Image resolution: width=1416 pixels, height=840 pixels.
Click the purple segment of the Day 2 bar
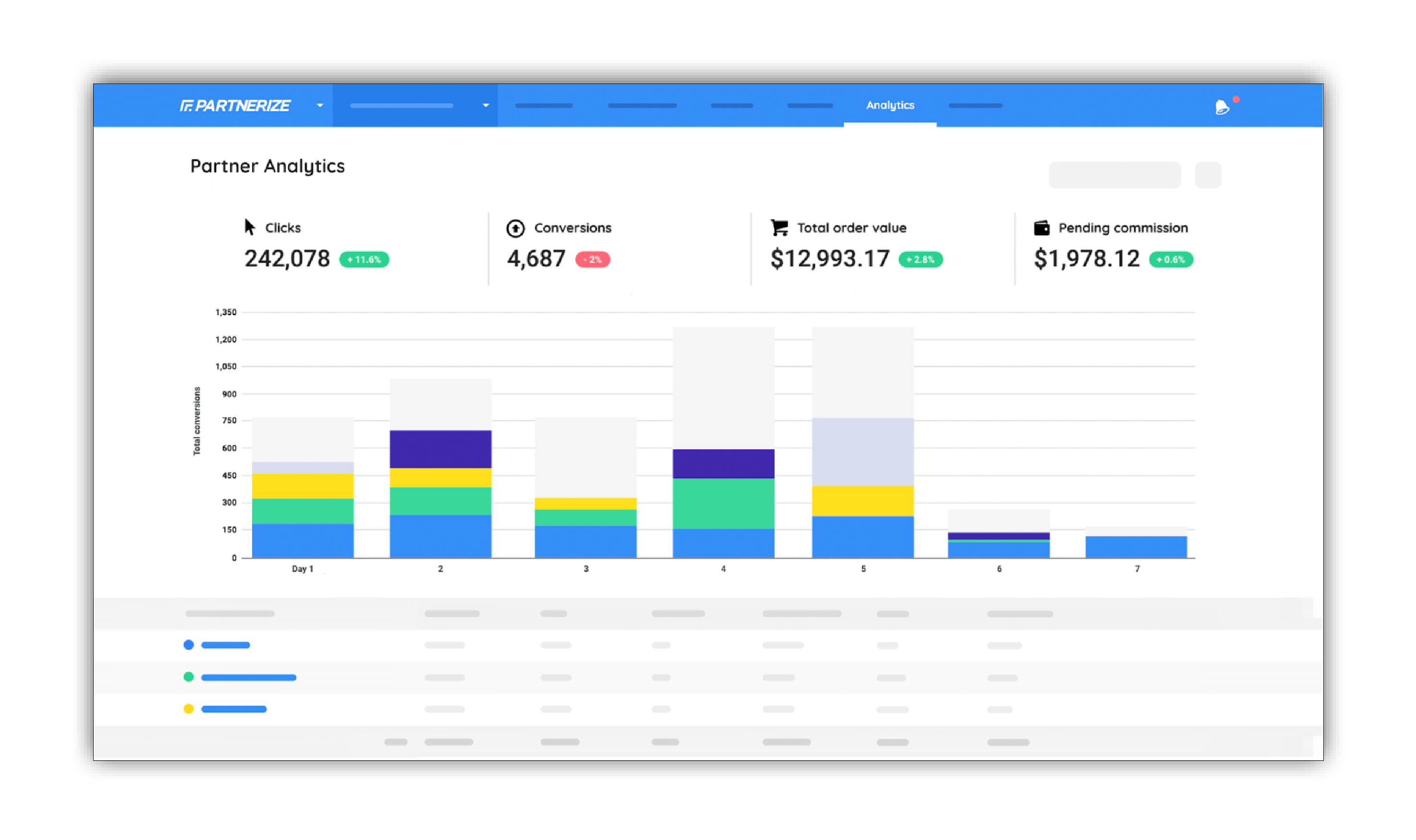(440, 449)
